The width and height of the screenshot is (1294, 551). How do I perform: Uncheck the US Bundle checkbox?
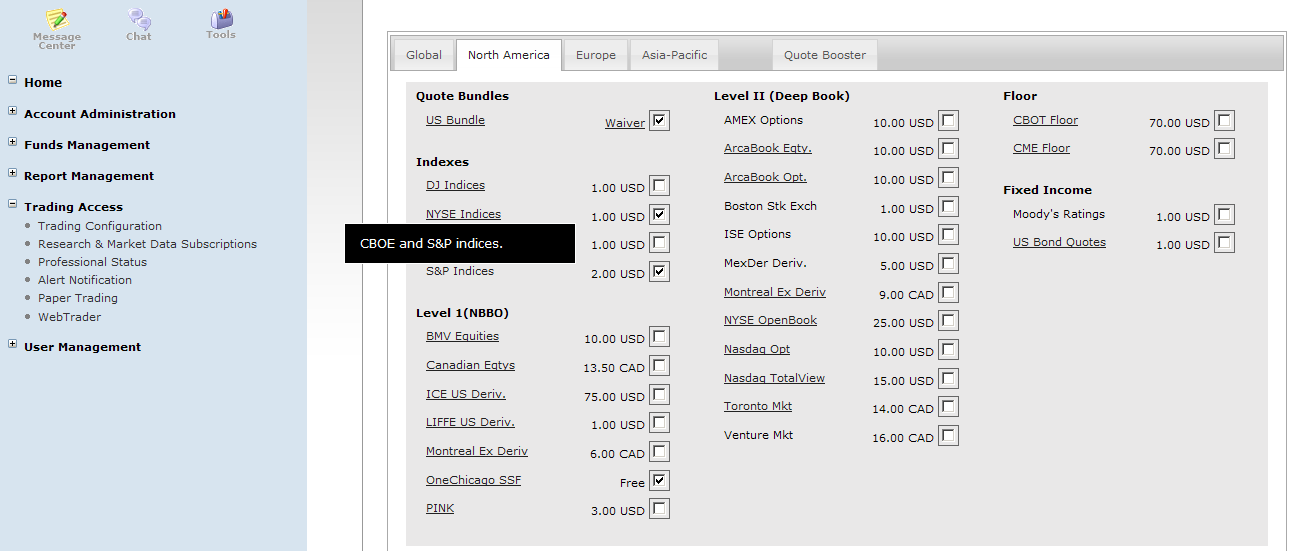click(x=659, y=121)
